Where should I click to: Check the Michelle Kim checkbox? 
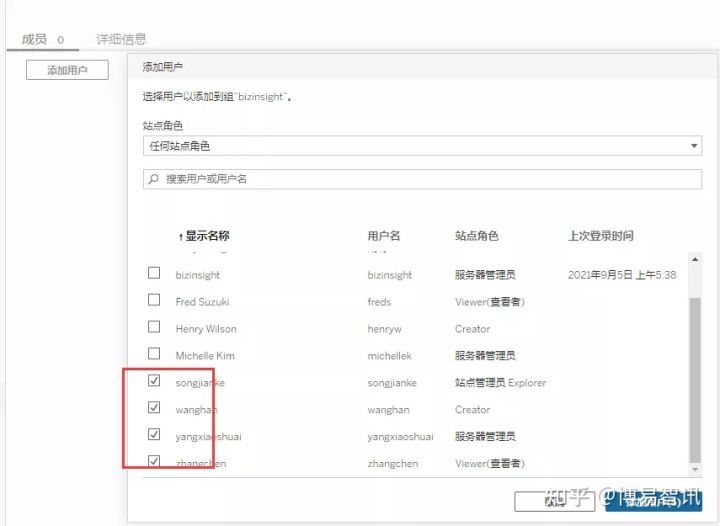(x=154, y=354)
